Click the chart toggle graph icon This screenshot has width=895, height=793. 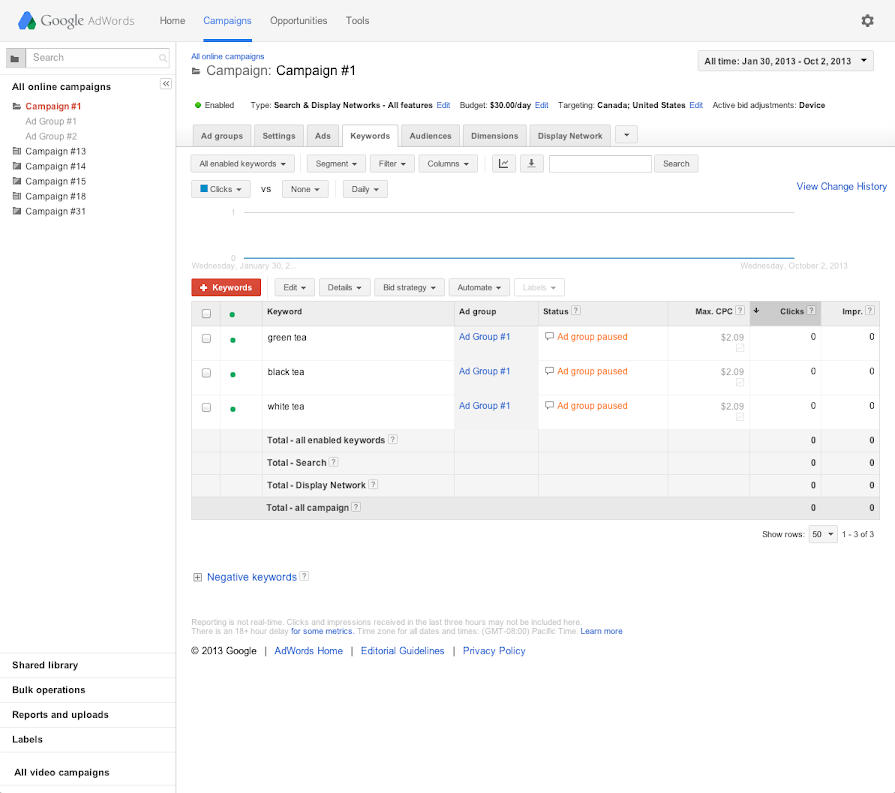tap(503, 164)
